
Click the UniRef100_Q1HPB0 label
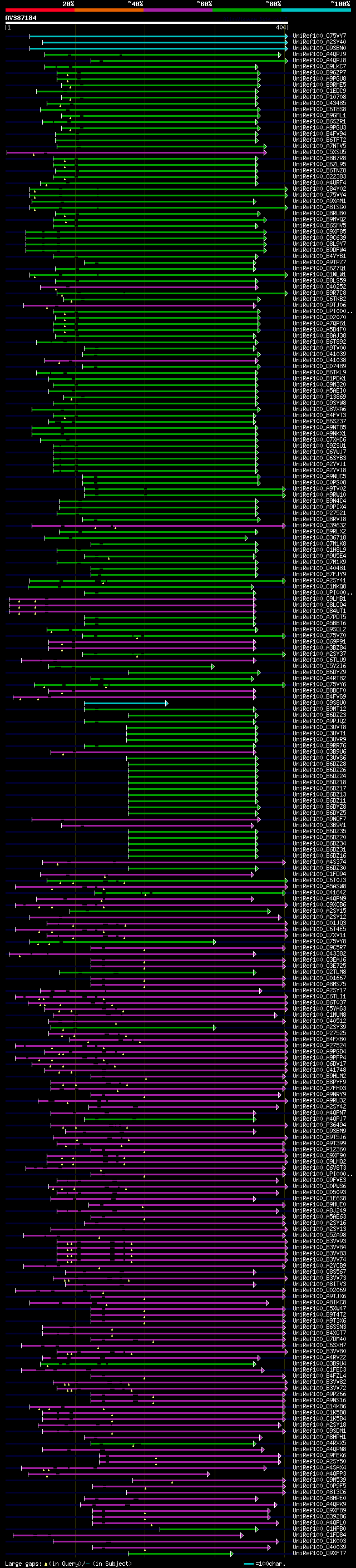(x=319, y=1529)
